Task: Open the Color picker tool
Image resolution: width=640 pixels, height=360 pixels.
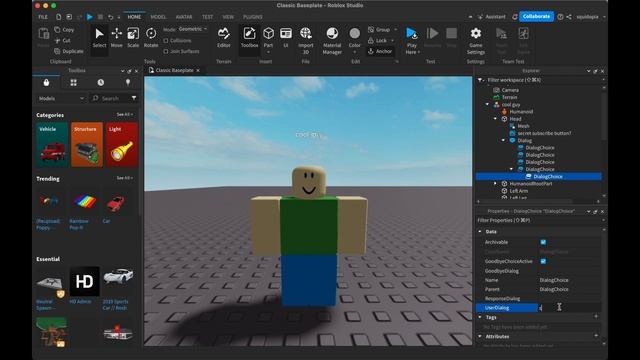Action: [x=355, y=40]
